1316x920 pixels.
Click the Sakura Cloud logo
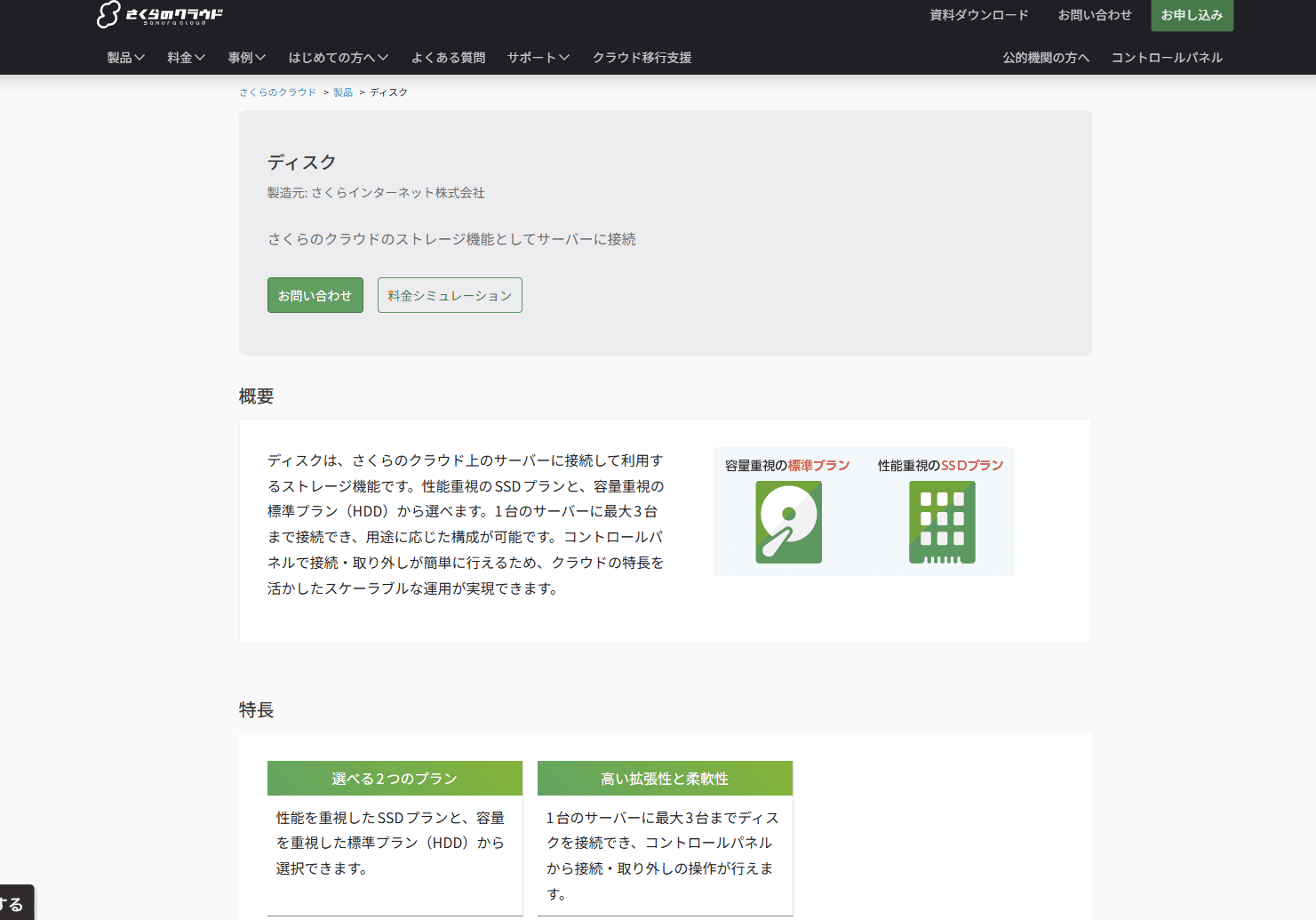(x=160, y=14)
